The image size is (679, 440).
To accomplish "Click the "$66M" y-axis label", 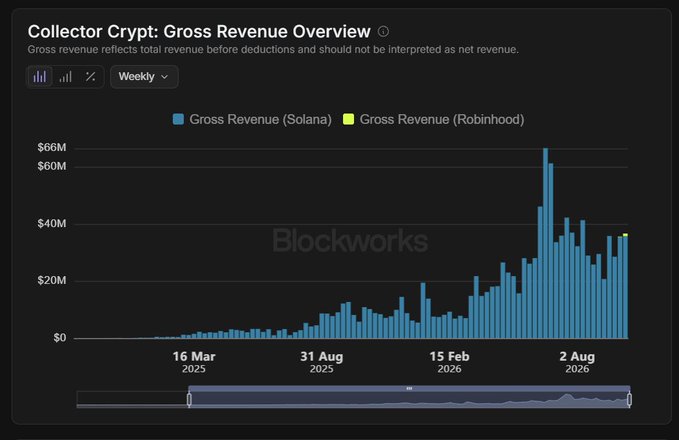I will click(52, 148).
